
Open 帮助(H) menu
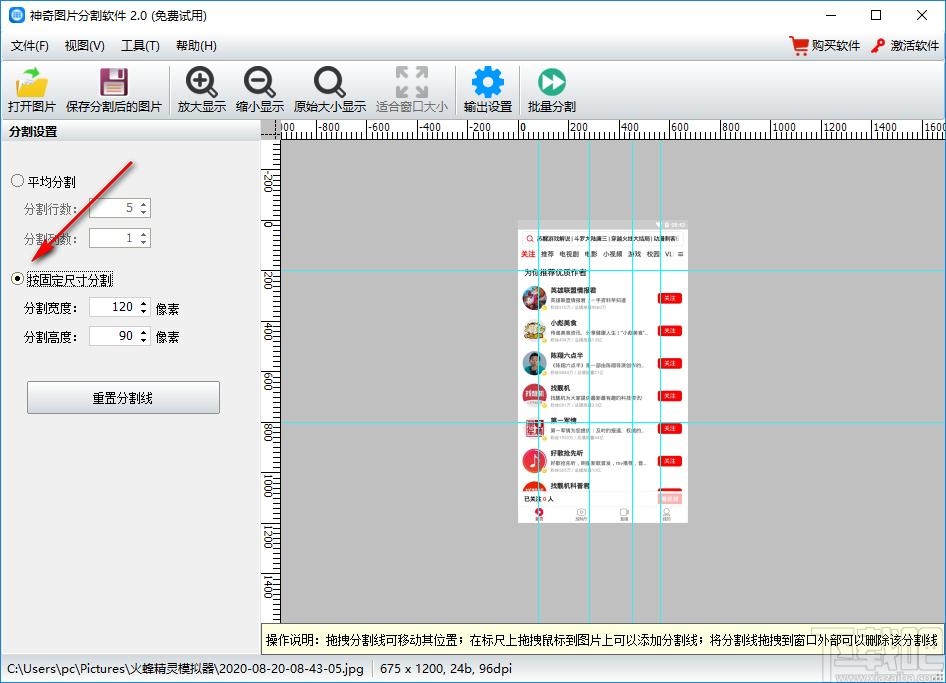click(196, 46)
